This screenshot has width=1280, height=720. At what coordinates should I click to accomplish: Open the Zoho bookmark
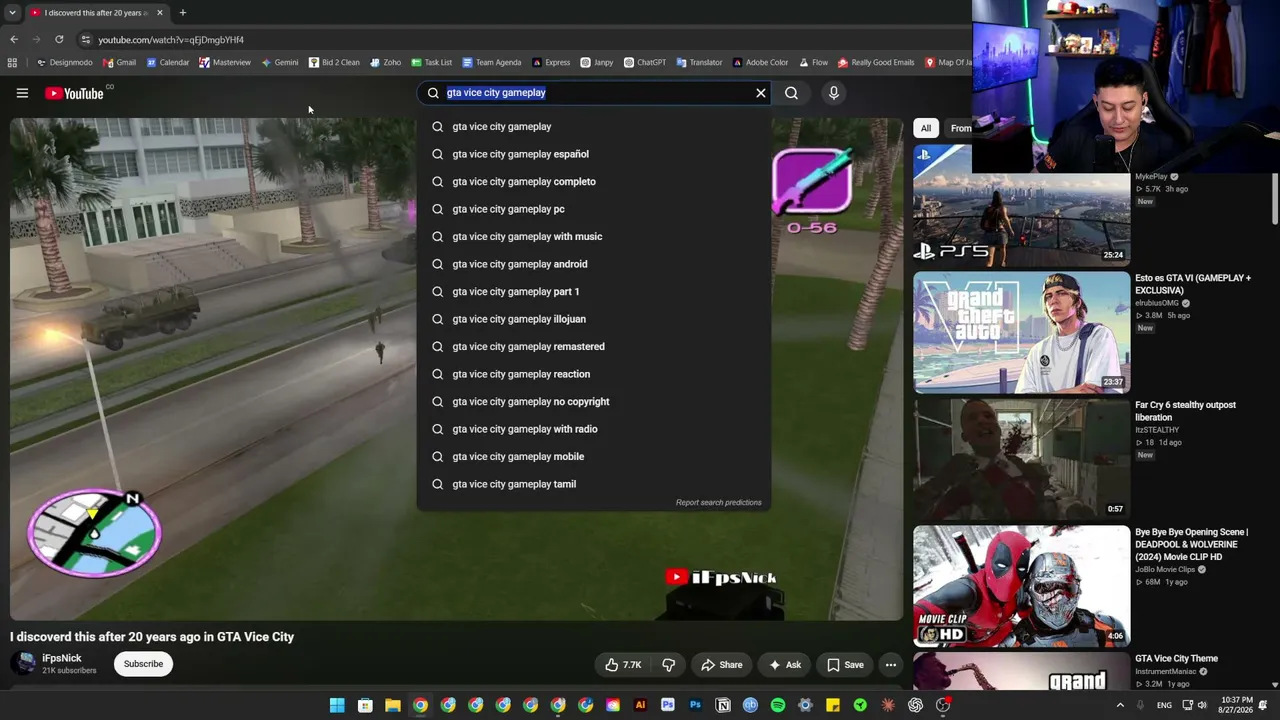pos(385,62)
